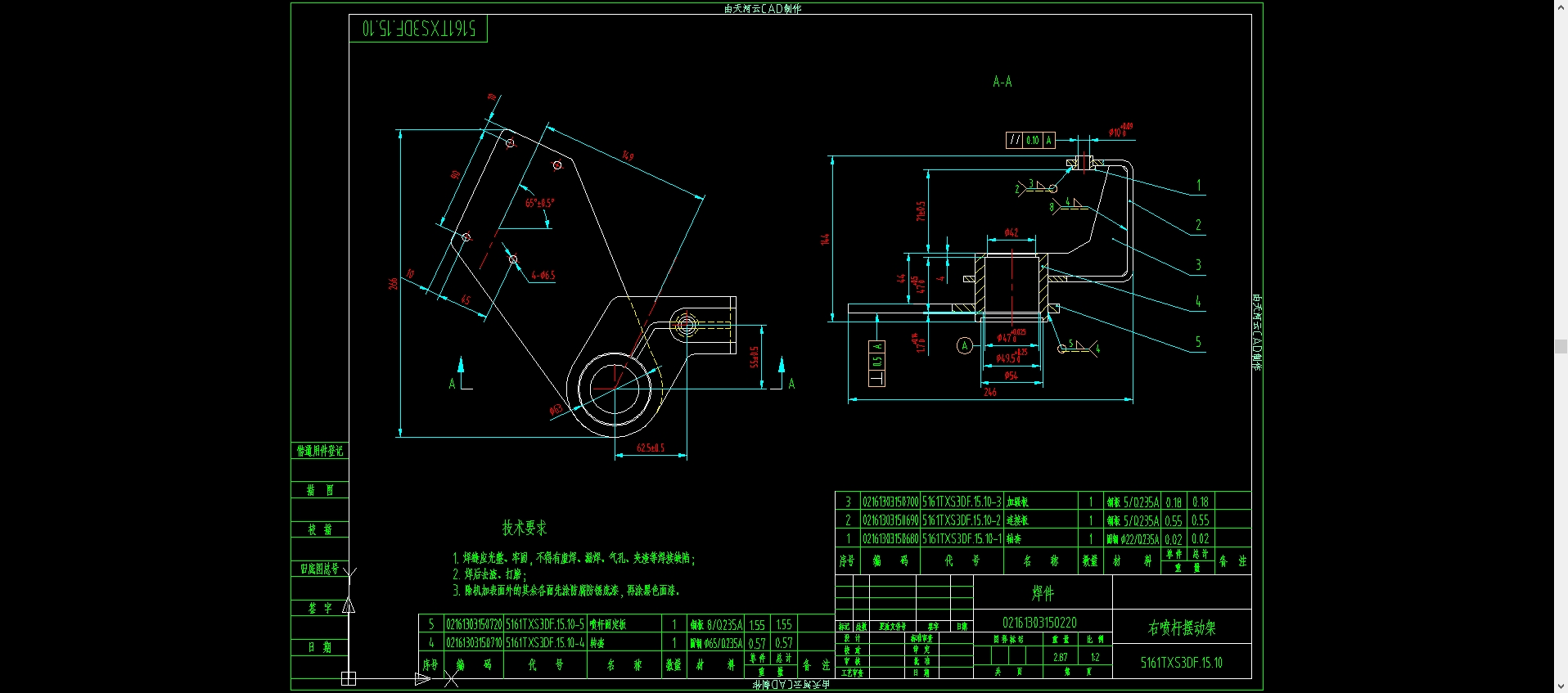Click part number 02161303150690
The height and width of the screenshot is (693, 1568).
click(890, 520)
